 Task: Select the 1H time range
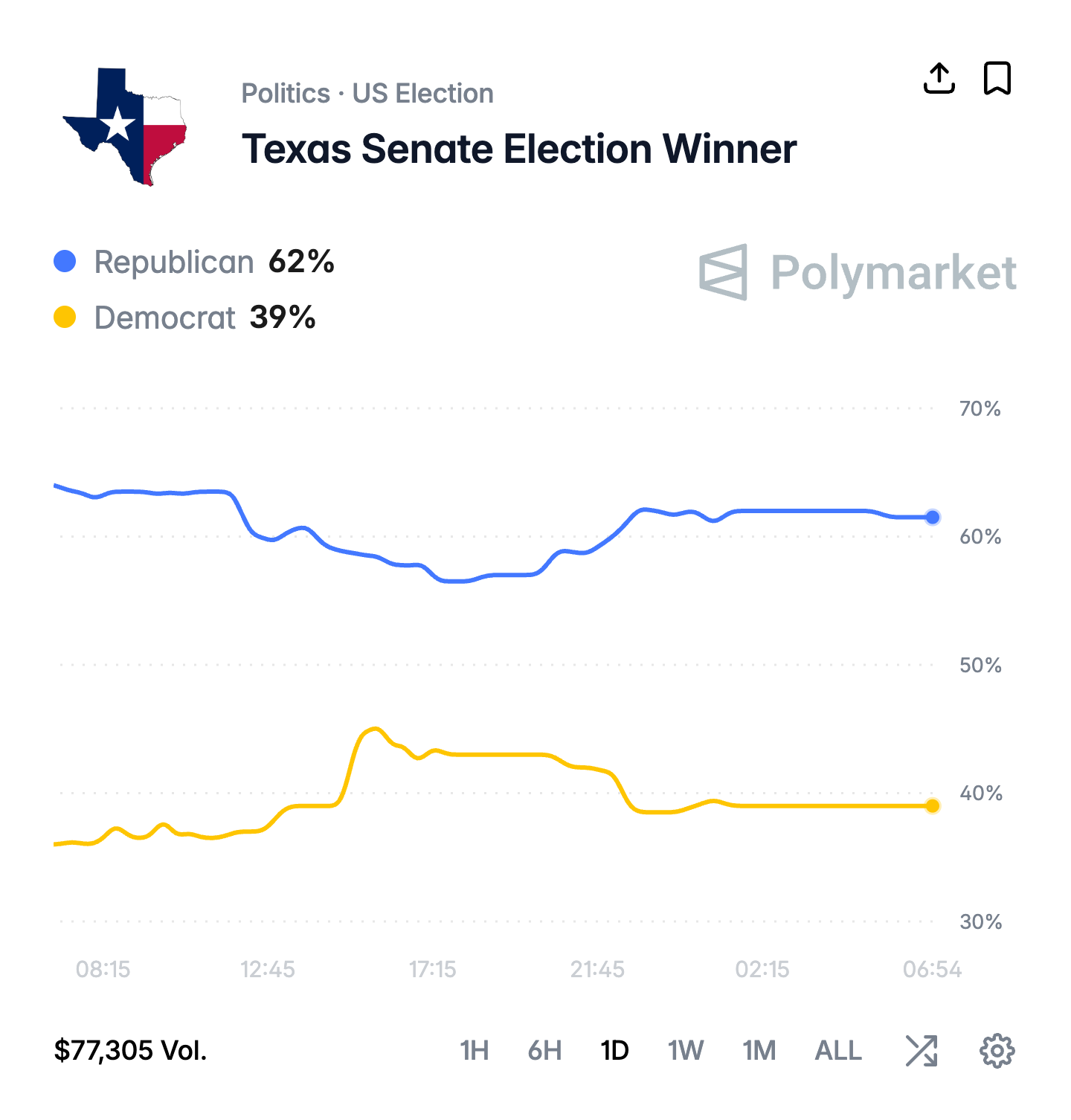[x=474, y=1050]
